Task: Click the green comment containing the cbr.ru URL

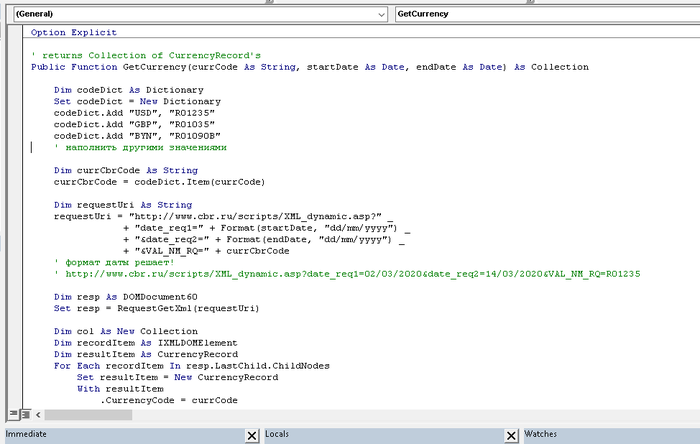Action: pyautogui.click(x=350, y=273)
